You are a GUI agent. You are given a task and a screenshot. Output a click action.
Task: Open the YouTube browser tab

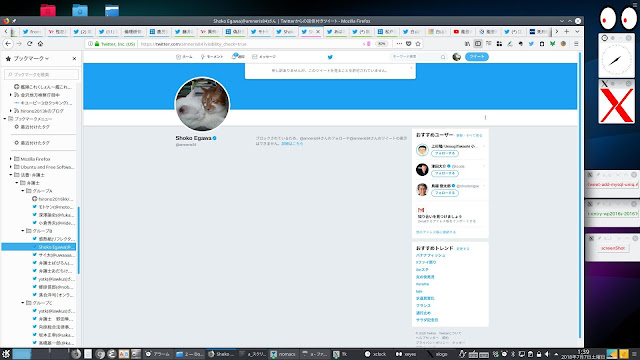(462, 31)
